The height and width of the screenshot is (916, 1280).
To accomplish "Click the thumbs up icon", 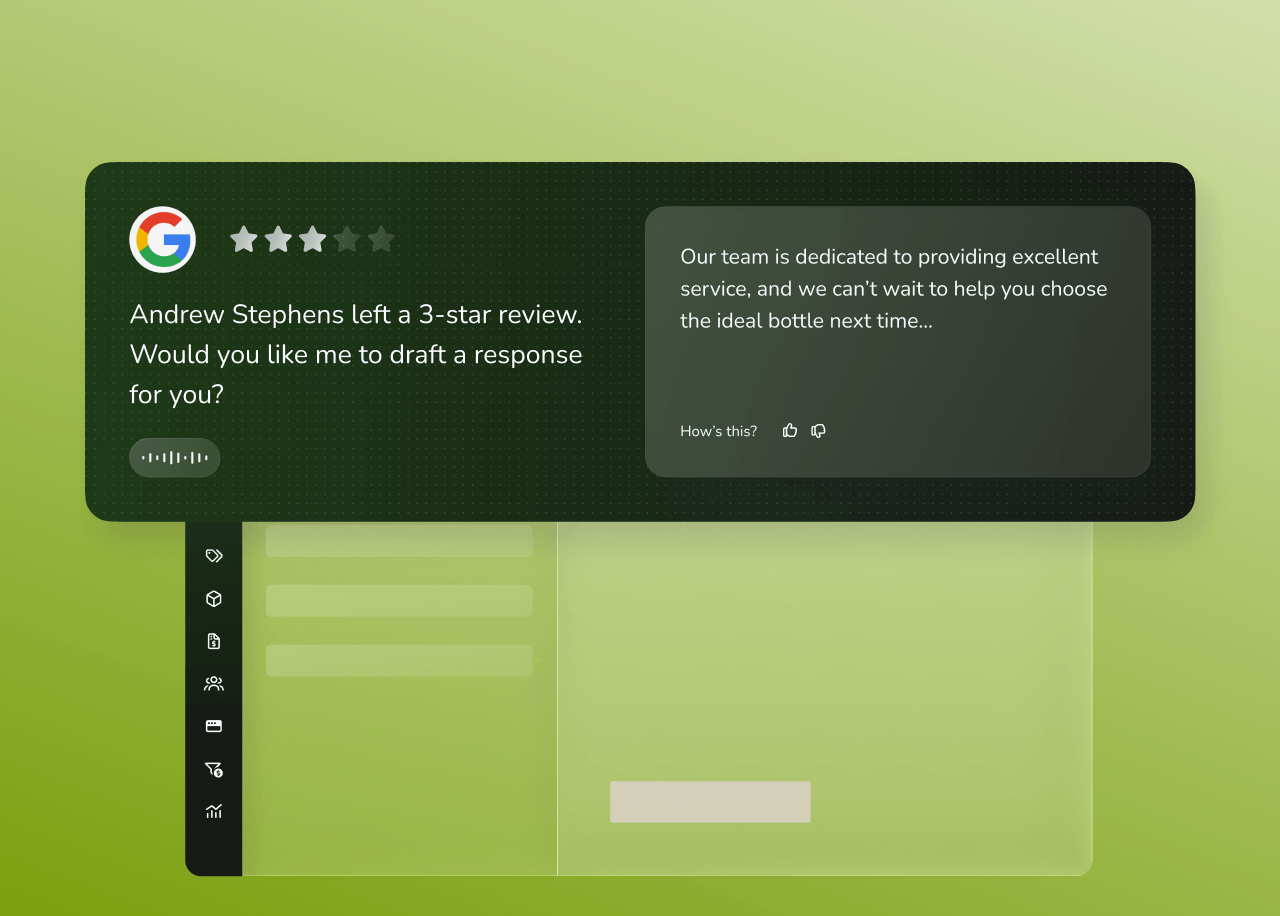I will [790, 431].
